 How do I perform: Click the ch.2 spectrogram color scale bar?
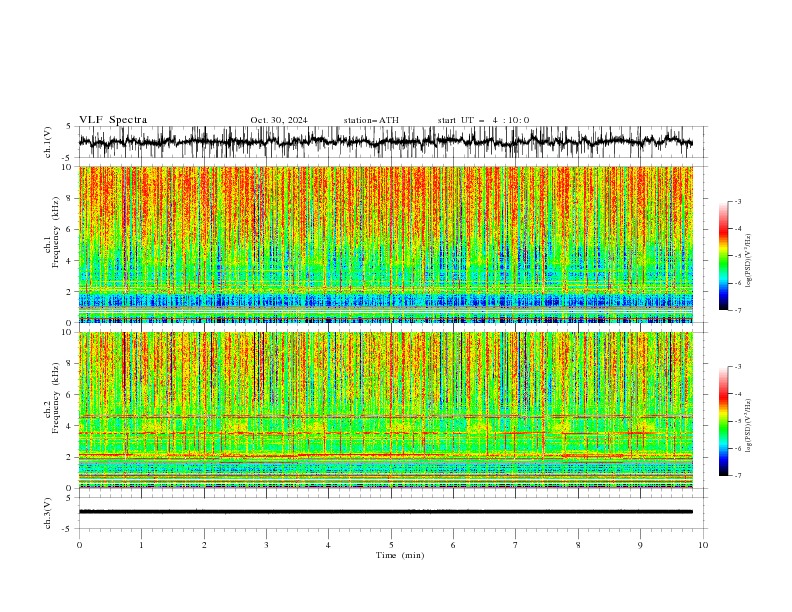tap(723, 421)
